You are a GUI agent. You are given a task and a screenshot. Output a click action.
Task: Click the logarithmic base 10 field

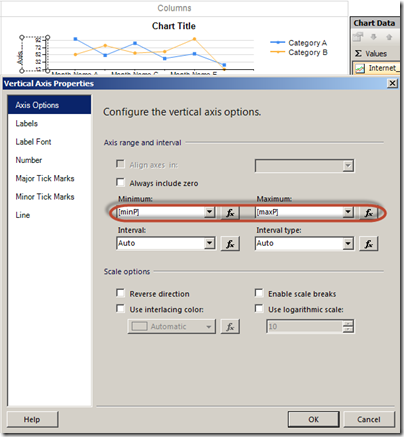pos(304,326)
